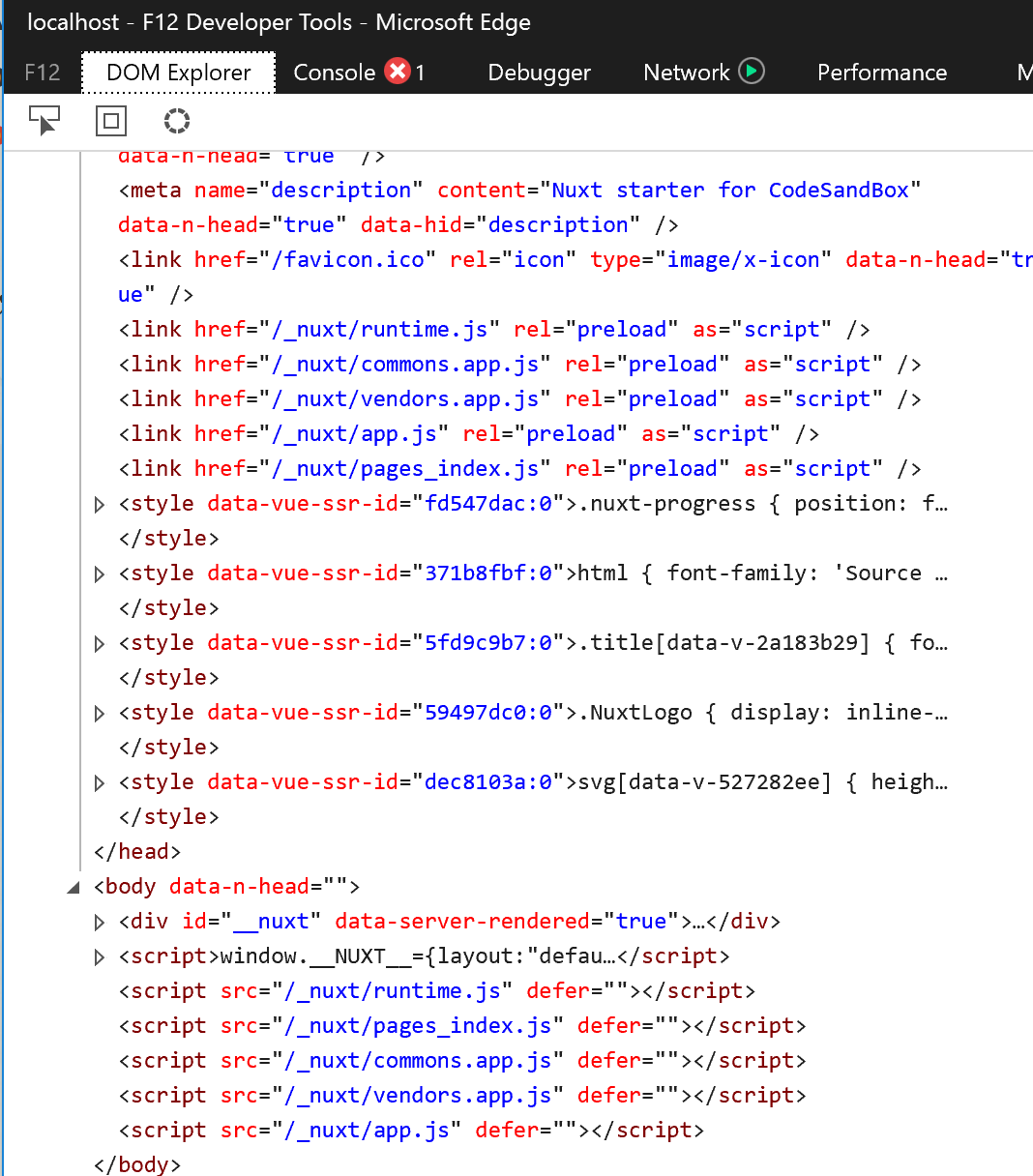The image size is (1033, 1176).
Task: Expand the style fd547dac:0 node
Action: coord(100,504)
